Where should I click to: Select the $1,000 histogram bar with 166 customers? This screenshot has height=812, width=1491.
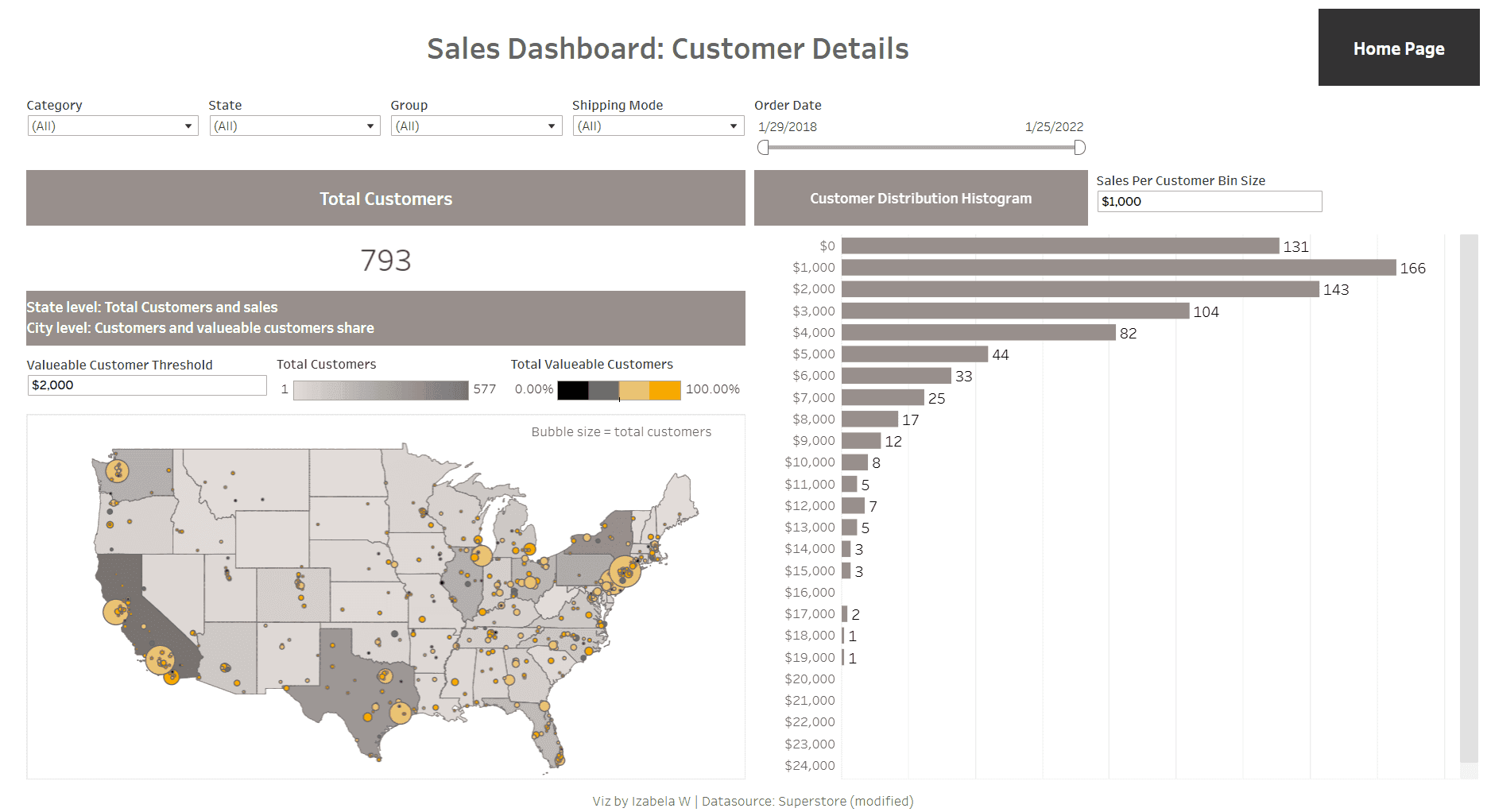point(1117,268)
